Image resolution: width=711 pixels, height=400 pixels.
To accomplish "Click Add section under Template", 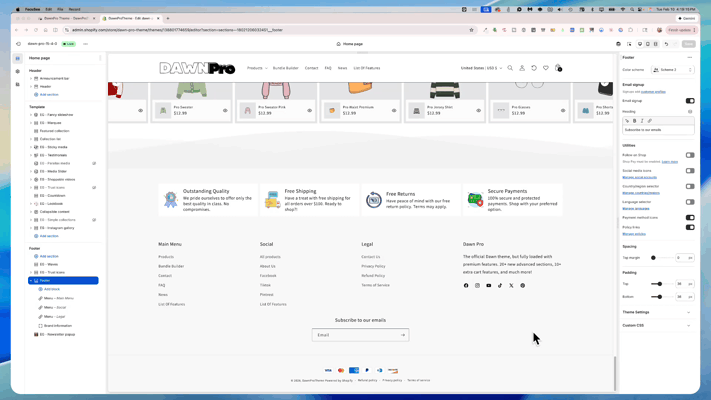I will [x=49, y=236].
